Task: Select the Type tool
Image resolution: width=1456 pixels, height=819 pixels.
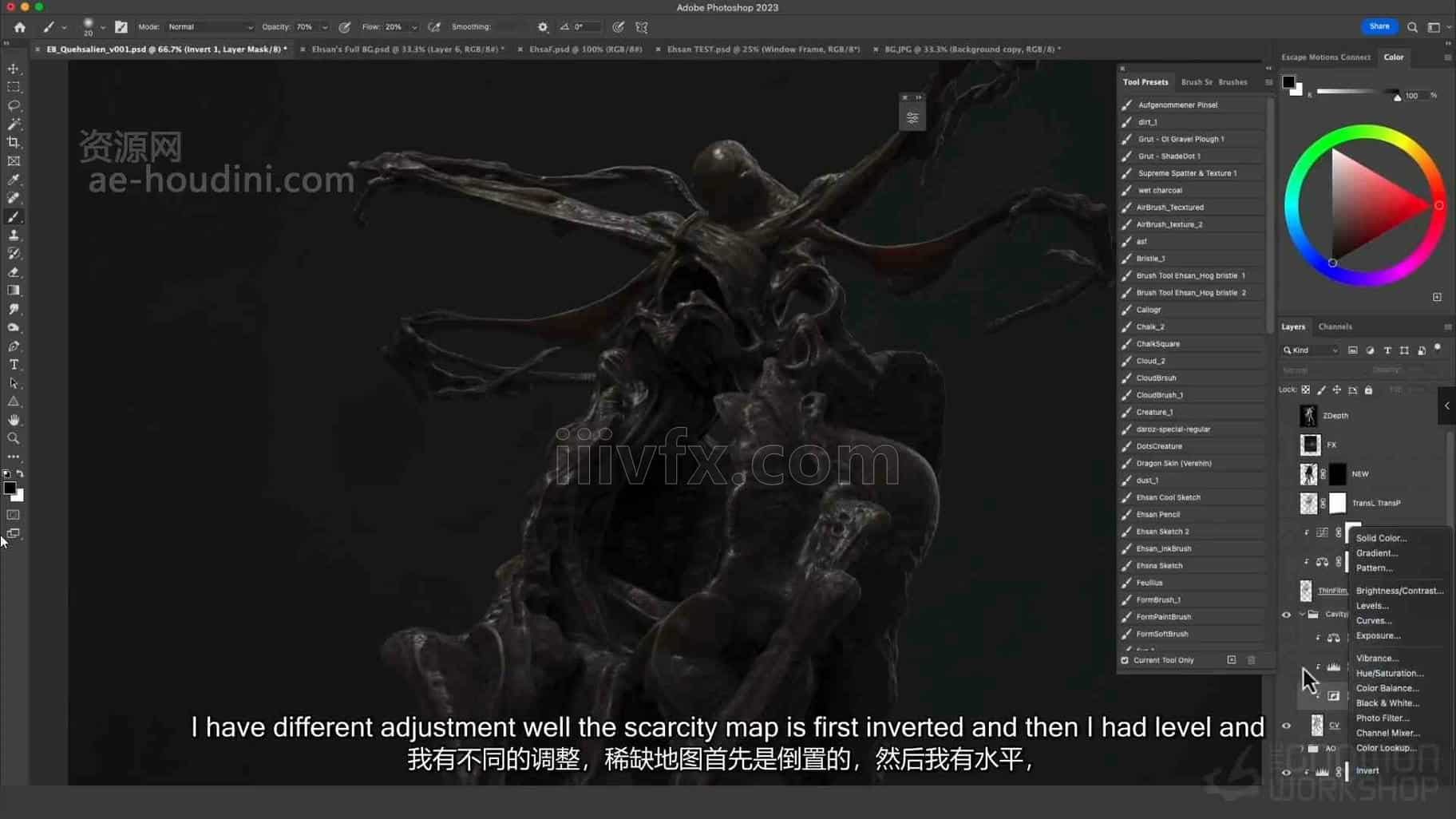Action: tap(14, 365)
